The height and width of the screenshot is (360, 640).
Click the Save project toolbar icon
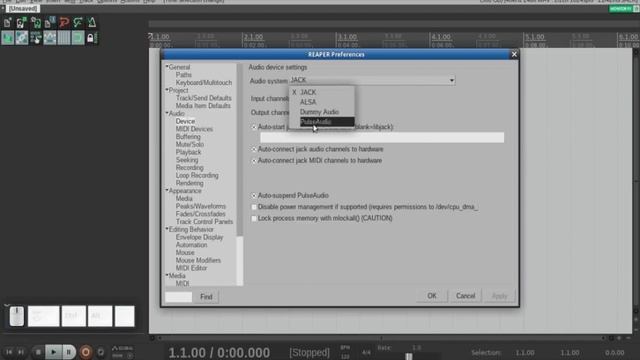tap(36, 22)
